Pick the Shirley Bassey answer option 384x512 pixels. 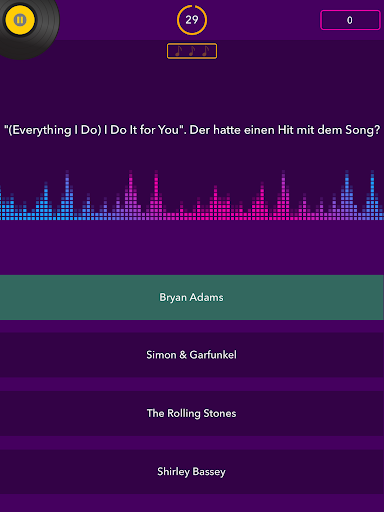[192, 472]
